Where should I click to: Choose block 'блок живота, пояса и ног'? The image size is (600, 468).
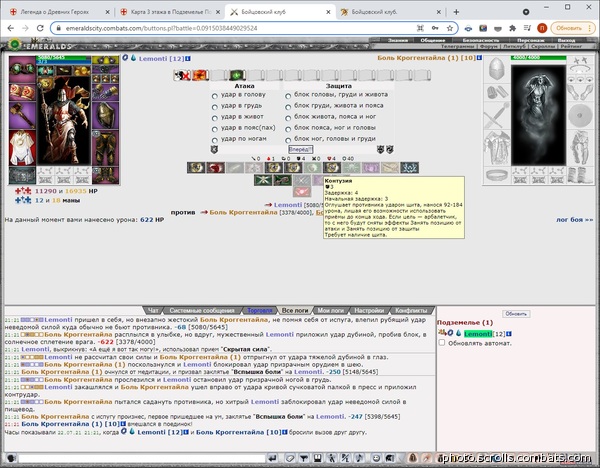click(288, 118)
